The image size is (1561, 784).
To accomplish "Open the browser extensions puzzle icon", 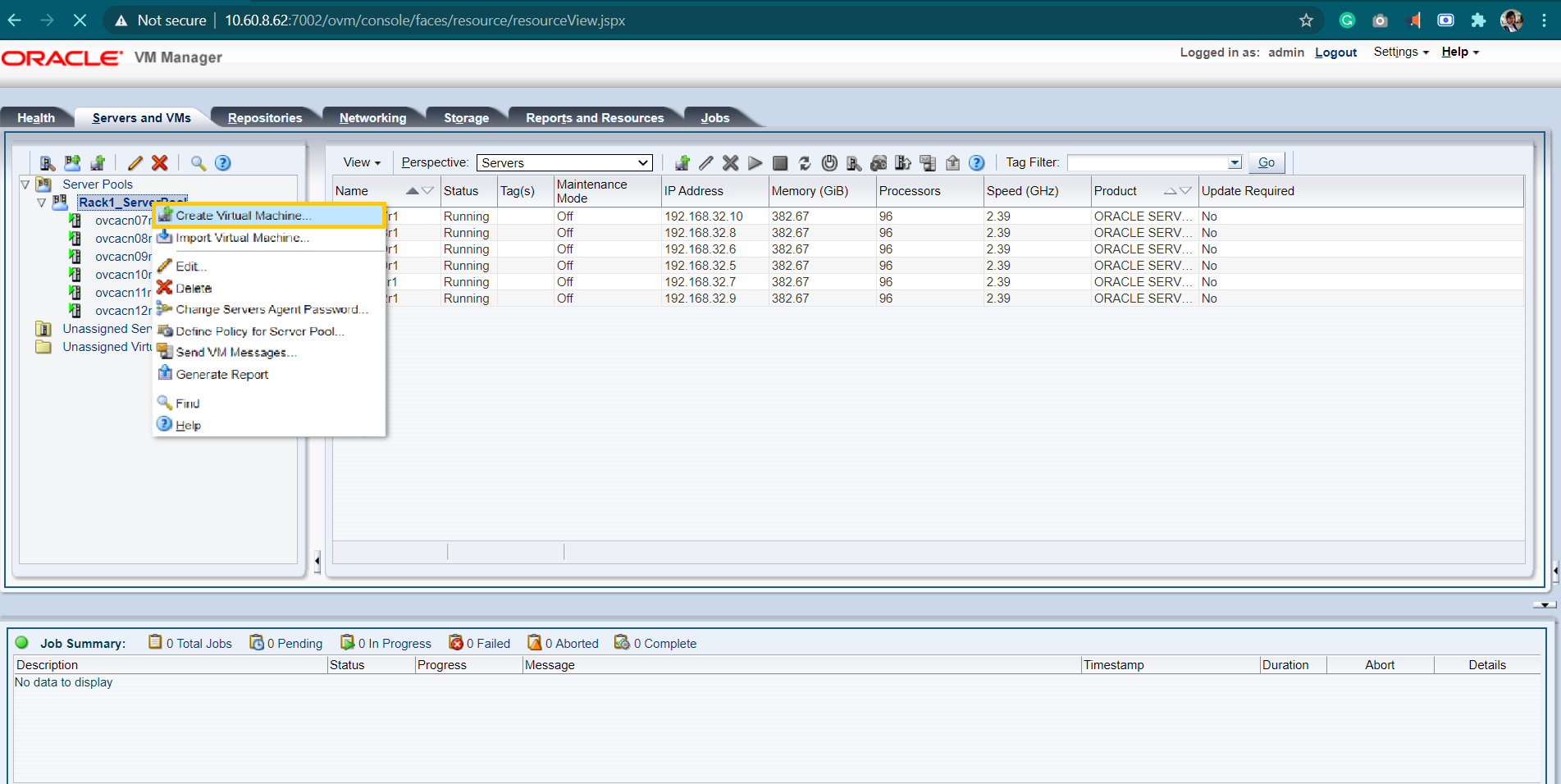I will coord(1478,21).
